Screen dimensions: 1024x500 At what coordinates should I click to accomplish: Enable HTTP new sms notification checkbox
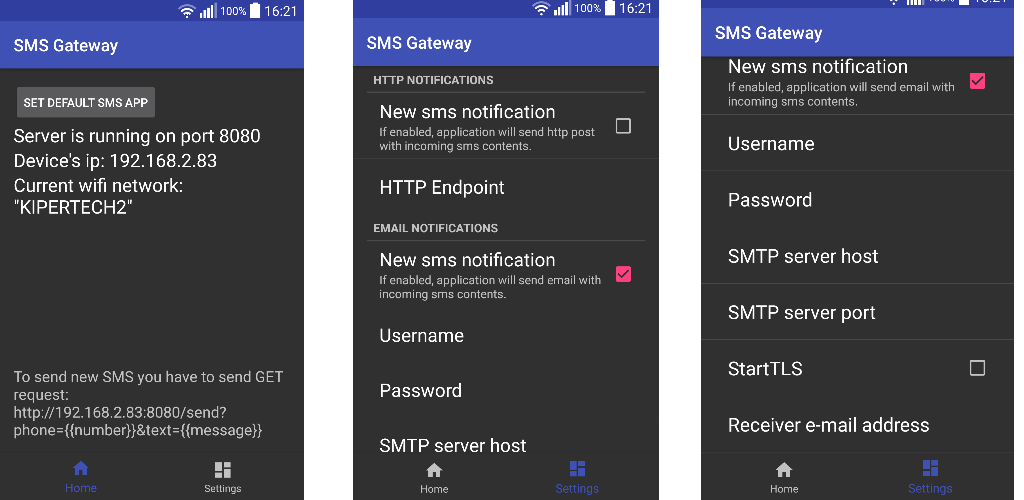point(623,126)
